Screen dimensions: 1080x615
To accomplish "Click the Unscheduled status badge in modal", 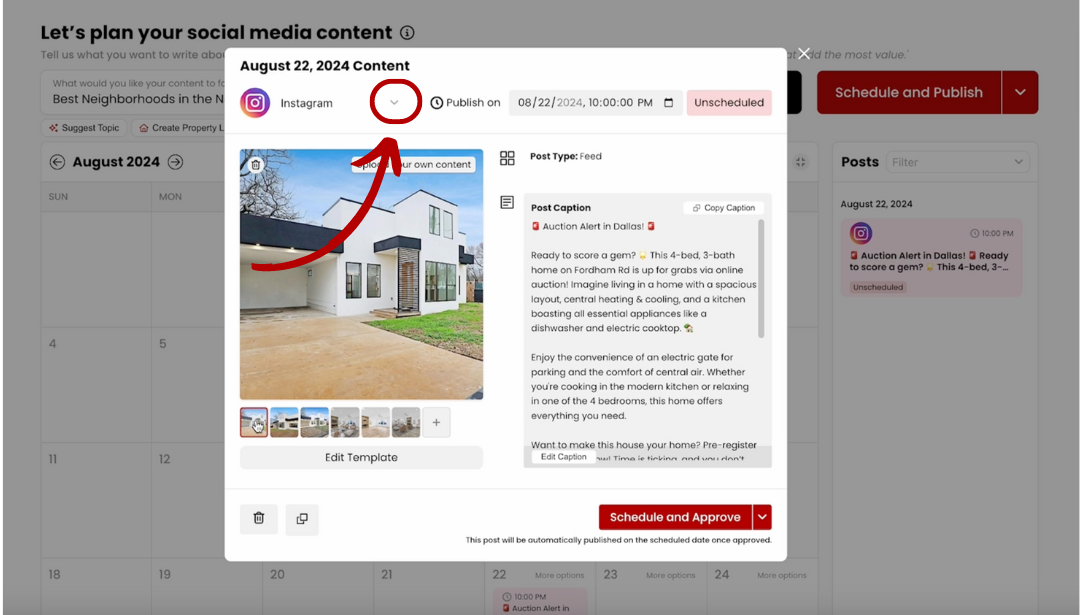I will 729,103.
